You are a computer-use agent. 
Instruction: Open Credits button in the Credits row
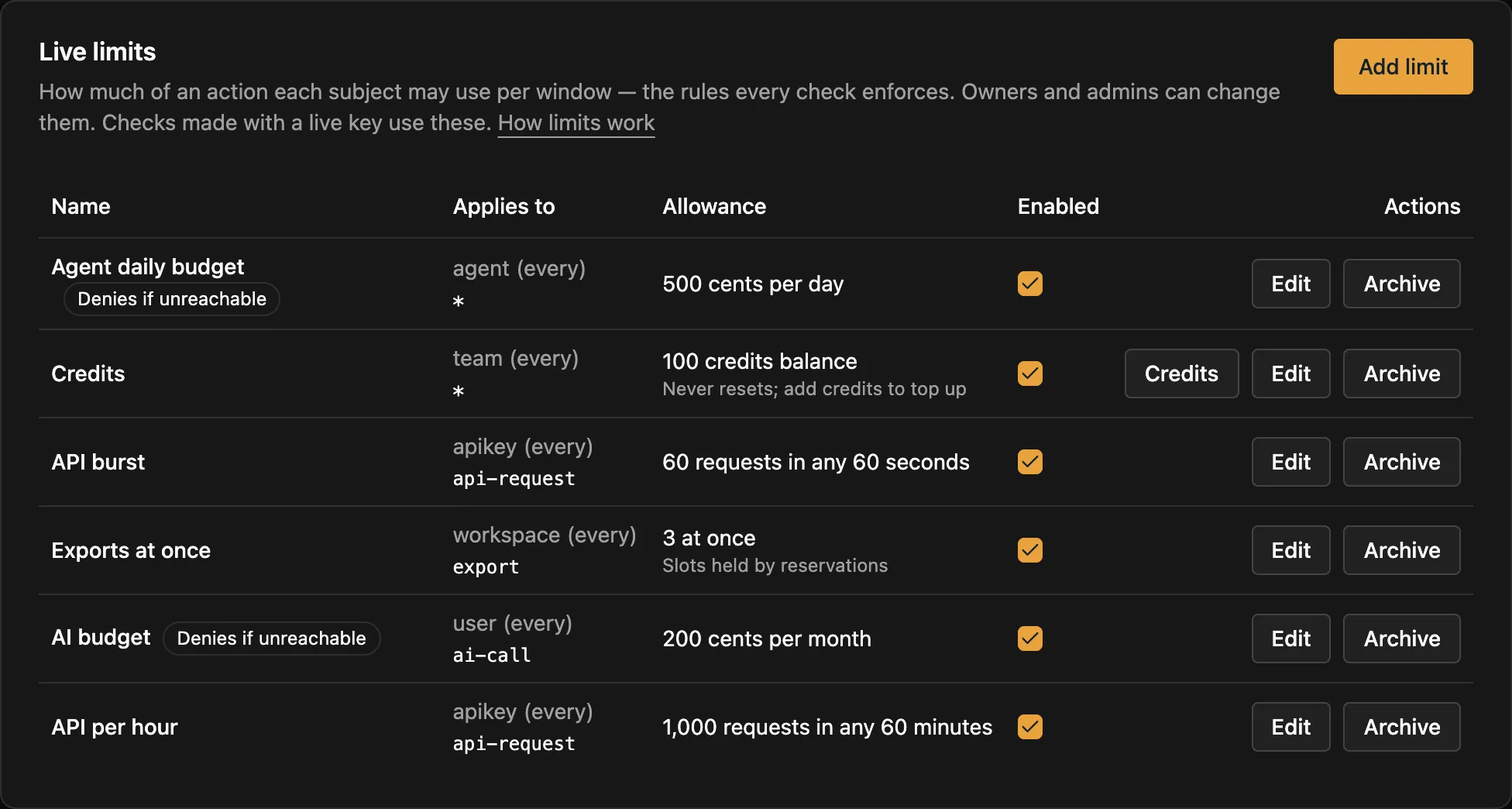click(1181, 374)
